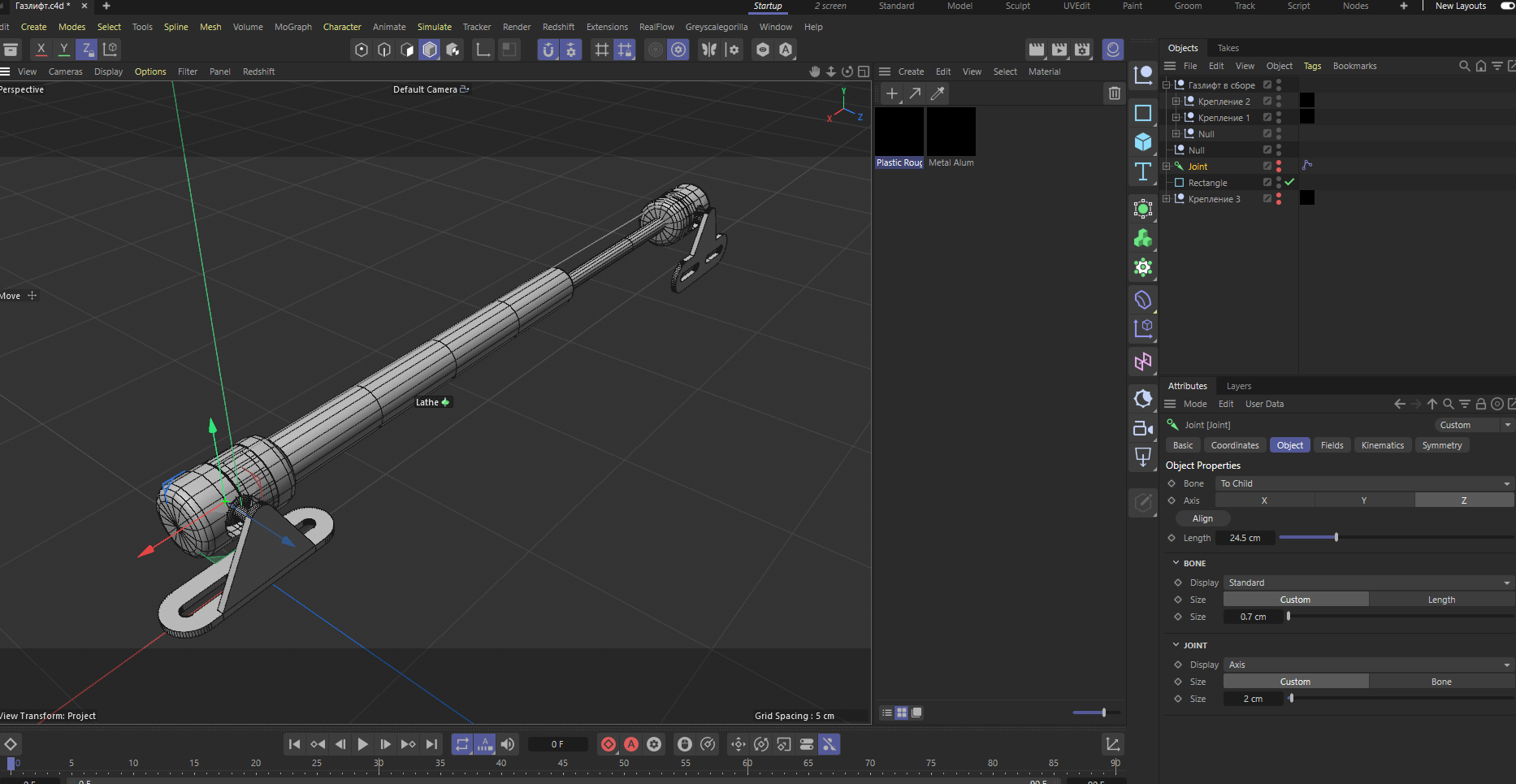The image size is (1516, 784).
Task: Click the Align button
Action: point(1202,518)
